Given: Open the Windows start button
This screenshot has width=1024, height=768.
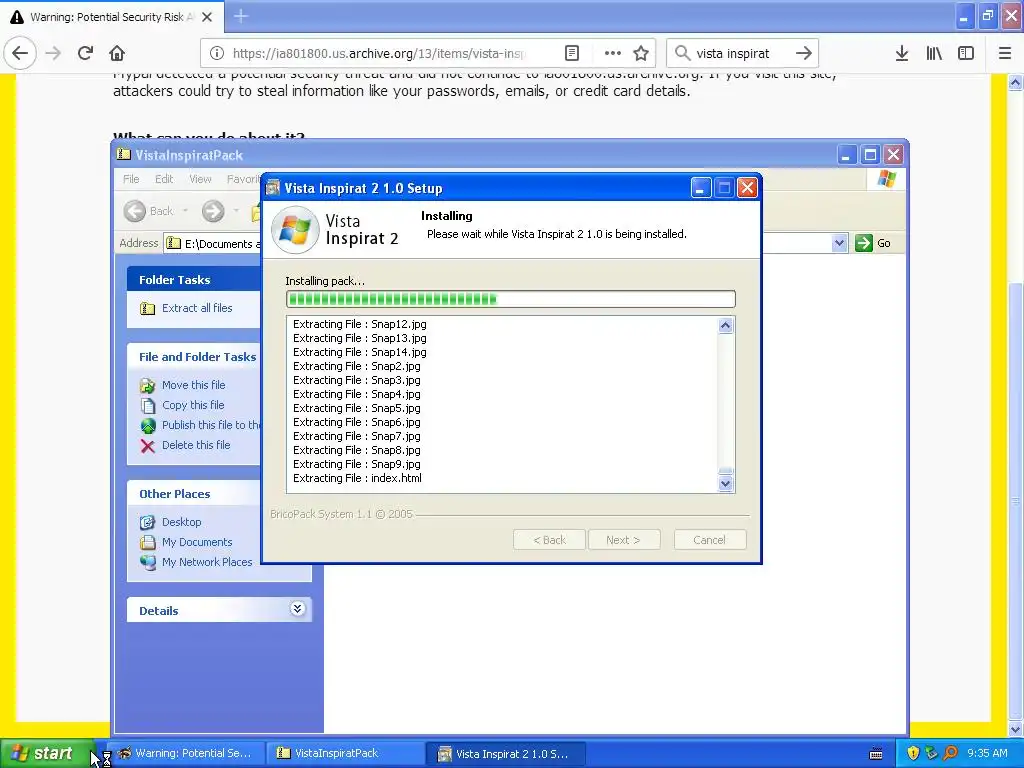Looking at the screenshot, I should click(47, 754).
